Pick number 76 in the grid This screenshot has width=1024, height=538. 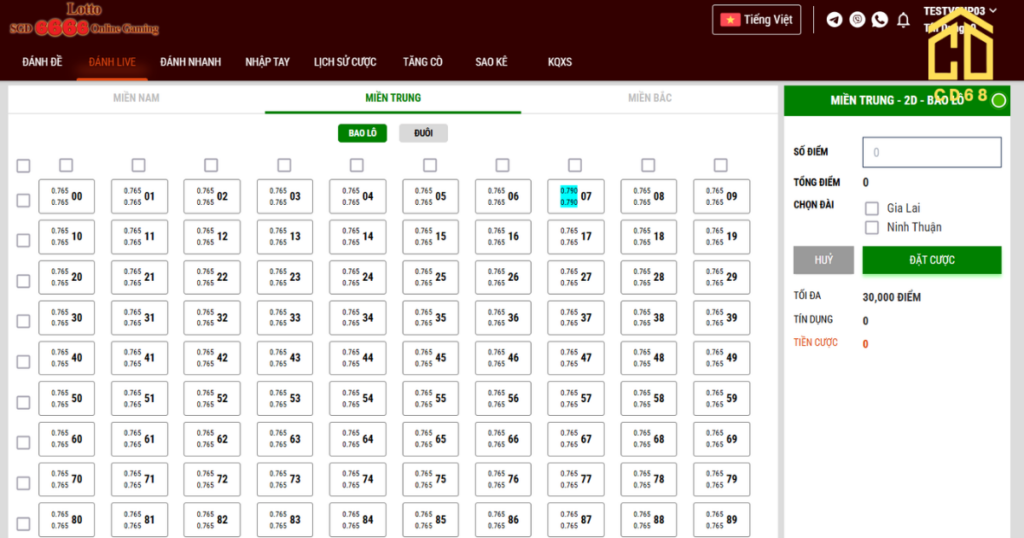pos(503,479)
